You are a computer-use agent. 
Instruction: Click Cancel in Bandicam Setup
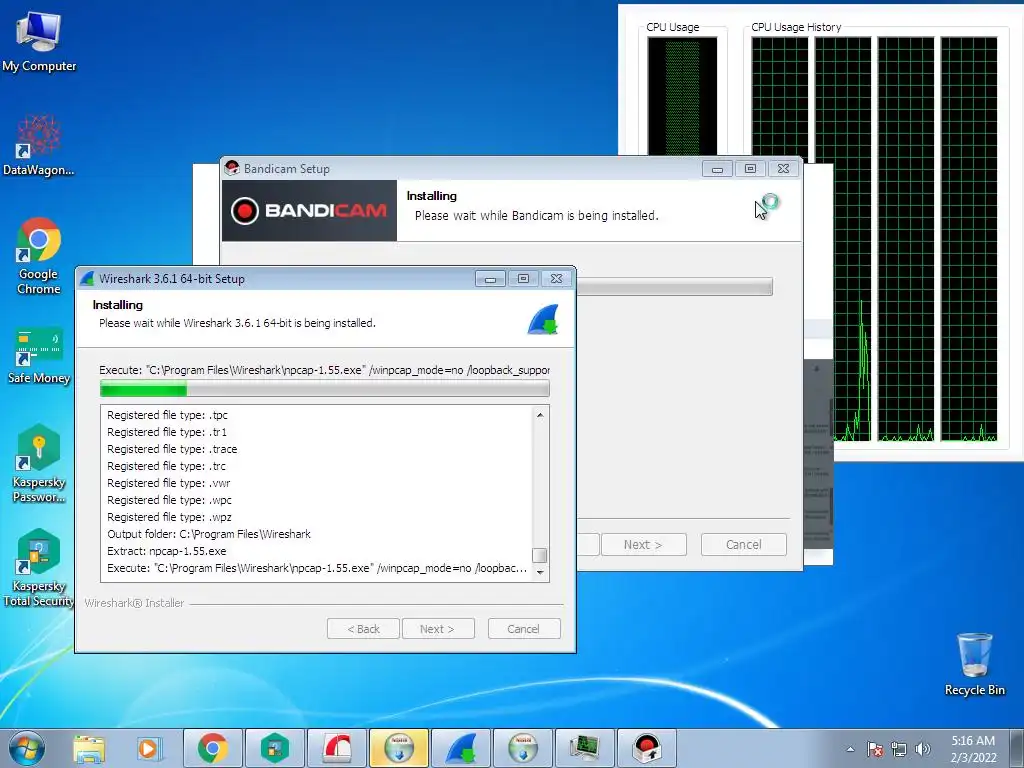(743, 545)
